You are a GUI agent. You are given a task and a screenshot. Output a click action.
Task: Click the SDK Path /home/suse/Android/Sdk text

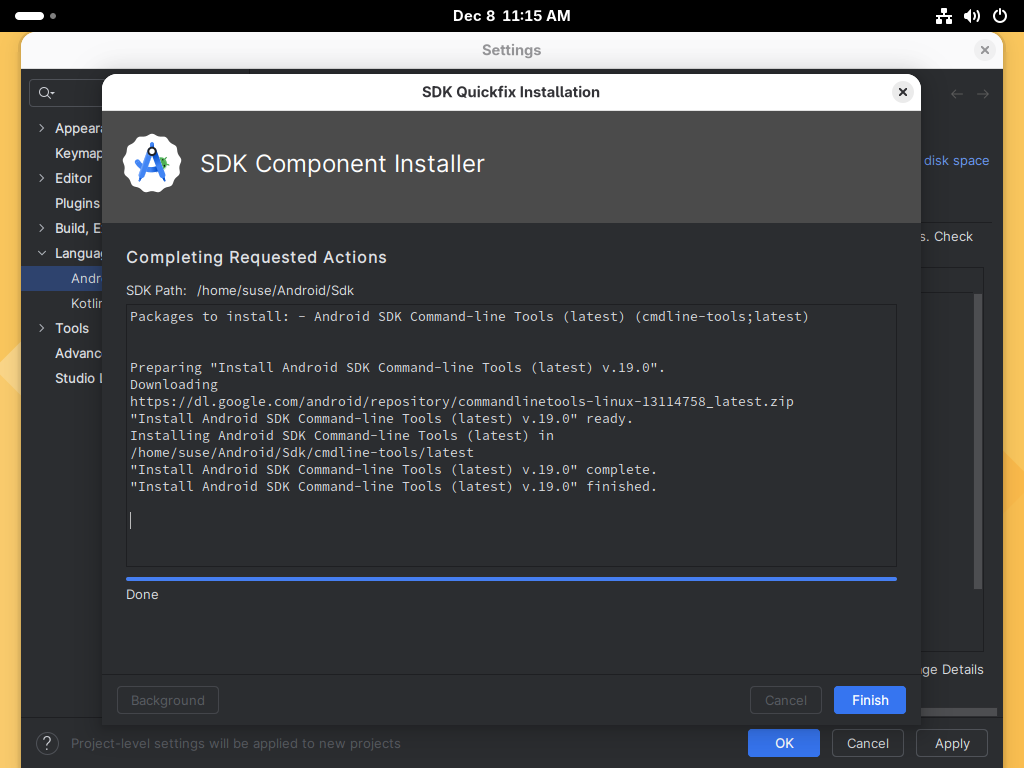click(x=275, y=291)
